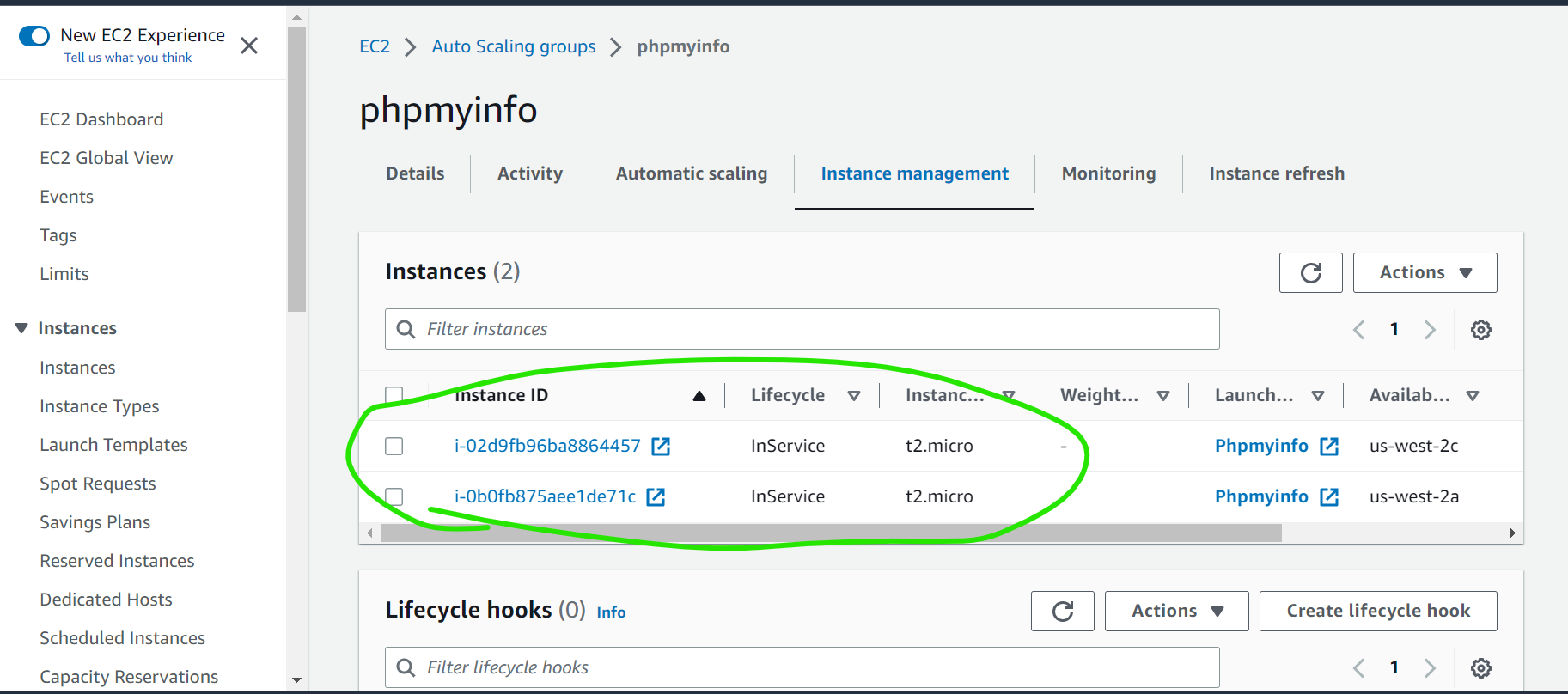Screen dimensions: 1568x694
Task: Go to next page of Lifecycle hooks
Action: click(1430, 667)
